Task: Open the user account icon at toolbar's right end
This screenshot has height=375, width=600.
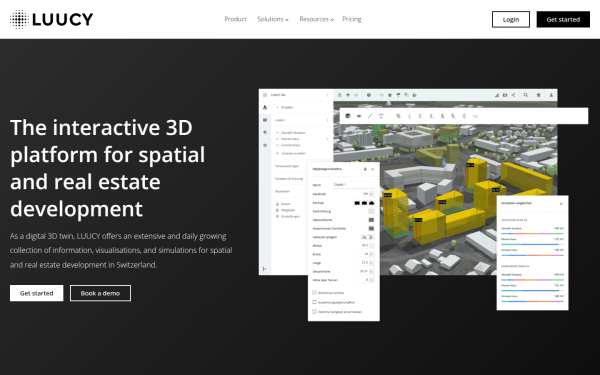Action: [x=551, y=95]
